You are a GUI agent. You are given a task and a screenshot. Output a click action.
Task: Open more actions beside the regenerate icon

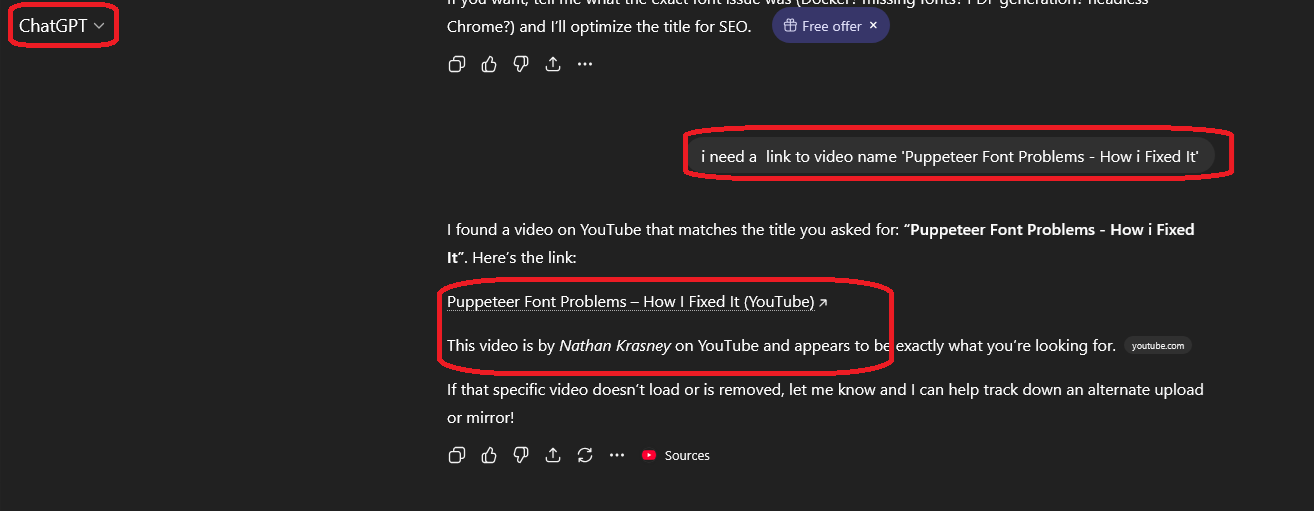pos(617,455)
